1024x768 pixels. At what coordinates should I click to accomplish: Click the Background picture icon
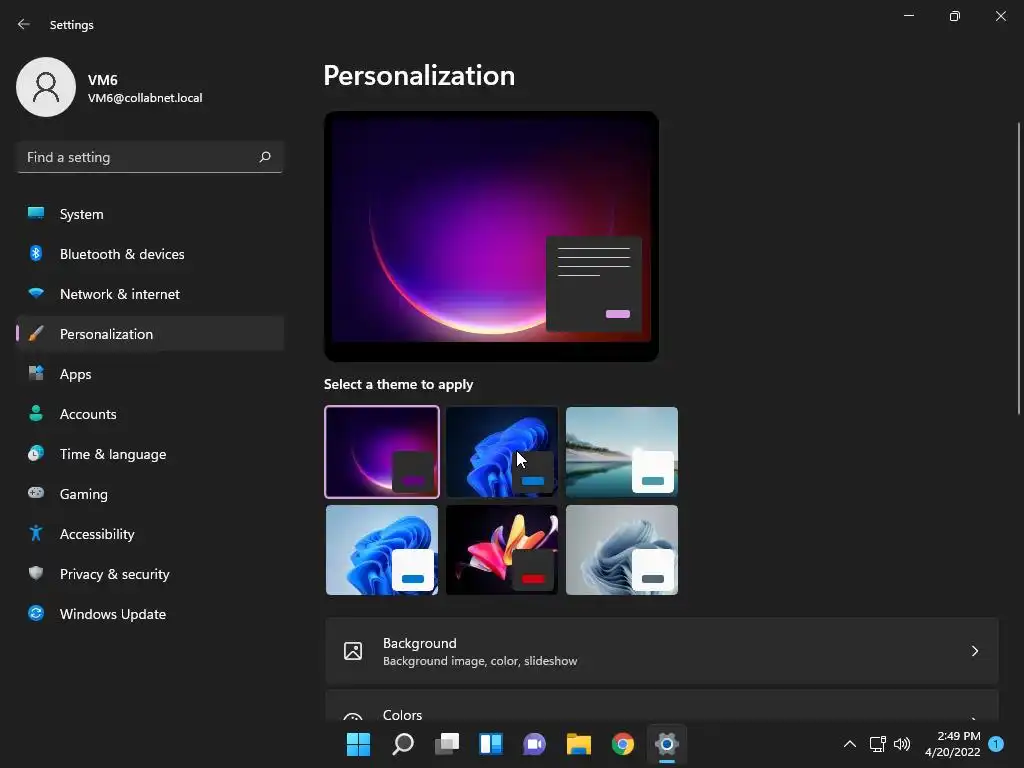tap(353, 651)
